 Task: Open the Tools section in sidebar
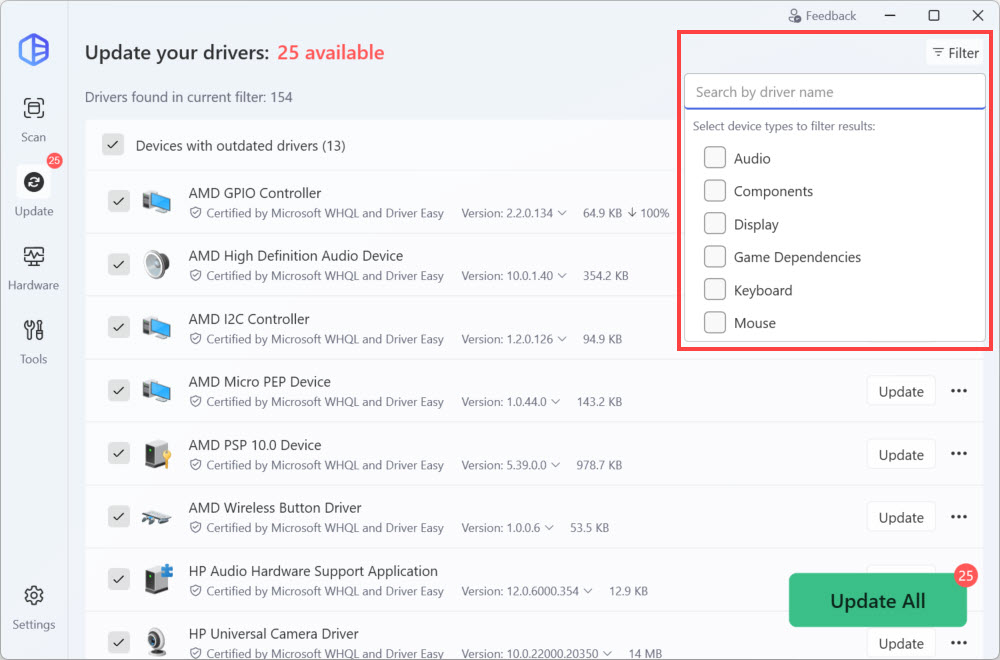pyautogui.click(x=33, y=341)
